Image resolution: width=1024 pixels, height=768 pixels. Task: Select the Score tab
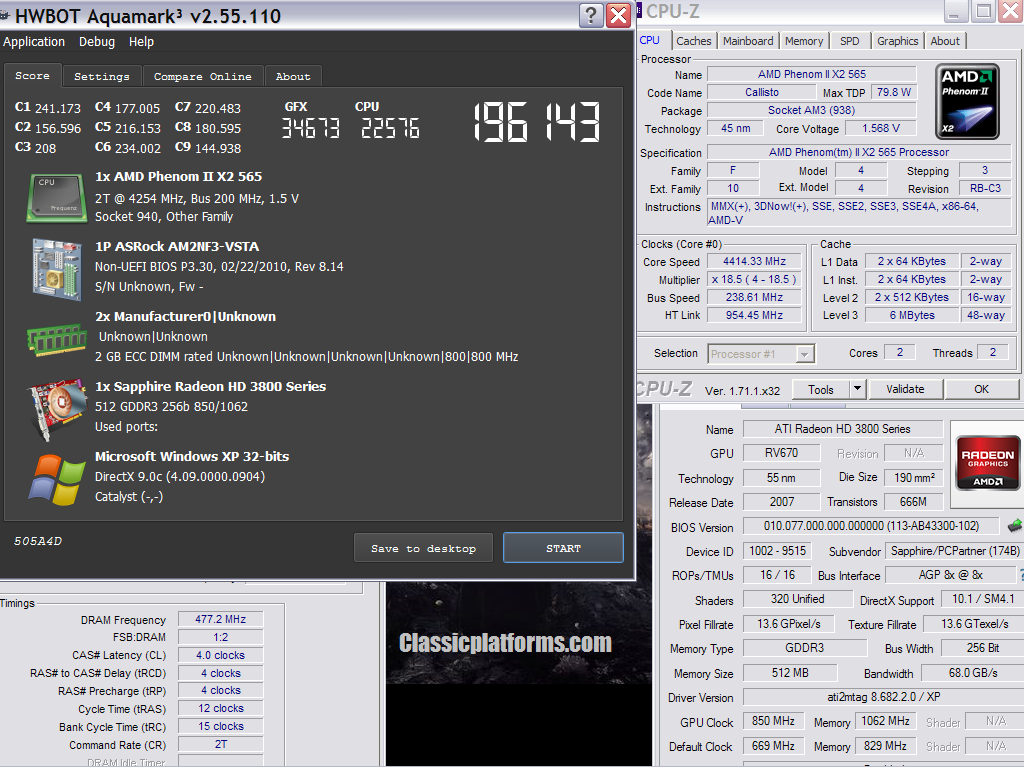click(33, 76)
